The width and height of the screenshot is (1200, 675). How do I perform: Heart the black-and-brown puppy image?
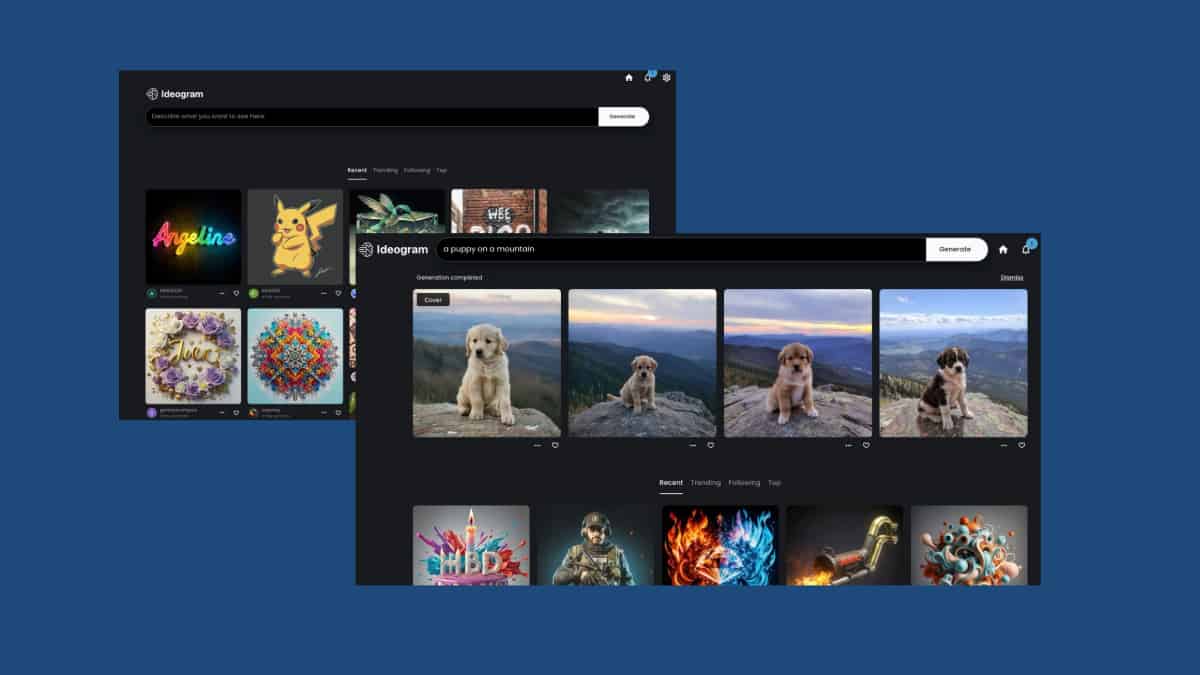[x=1021, y=445]
